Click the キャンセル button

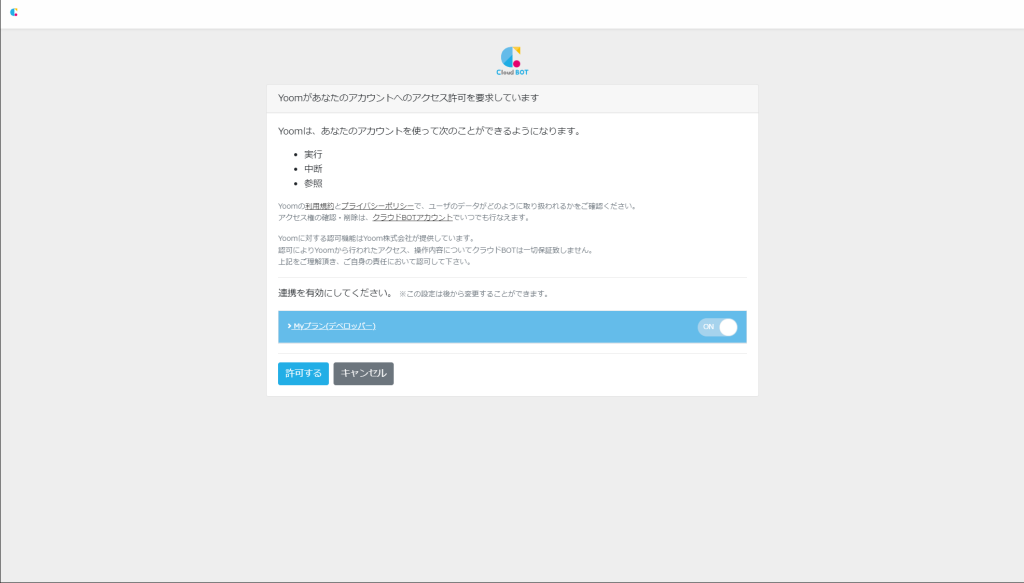pos(364,373)
